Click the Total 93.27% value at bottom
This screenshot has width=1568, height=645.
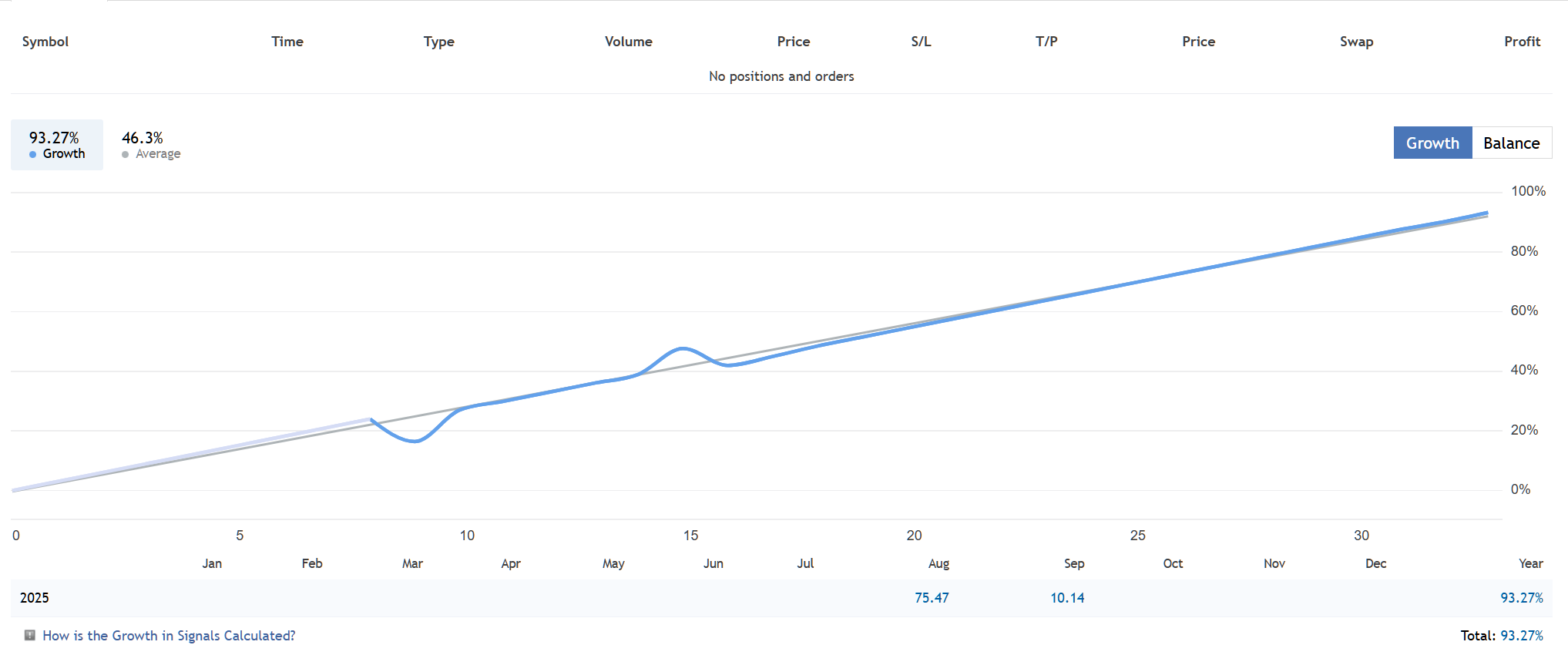(x=1521, y=636)
